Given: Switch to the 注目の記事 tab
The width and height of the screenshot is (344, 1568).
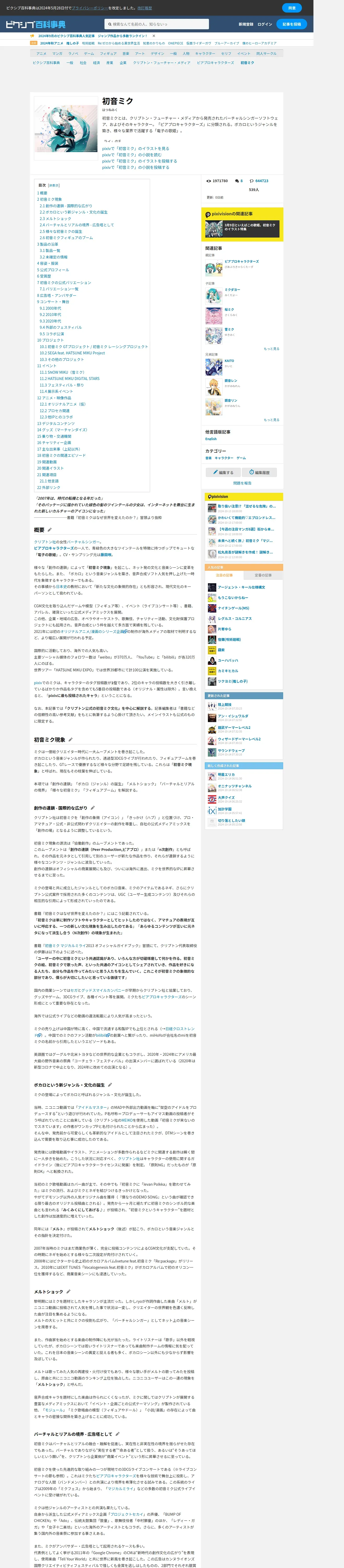Looking at the screenshot, I should click(224, 575).
